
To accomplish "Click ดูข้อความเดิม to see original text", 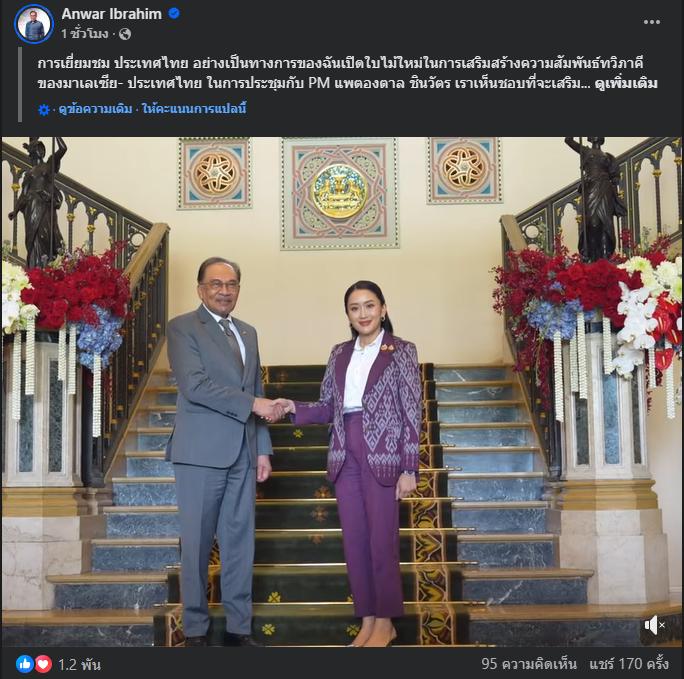I will tap(95, 109).
